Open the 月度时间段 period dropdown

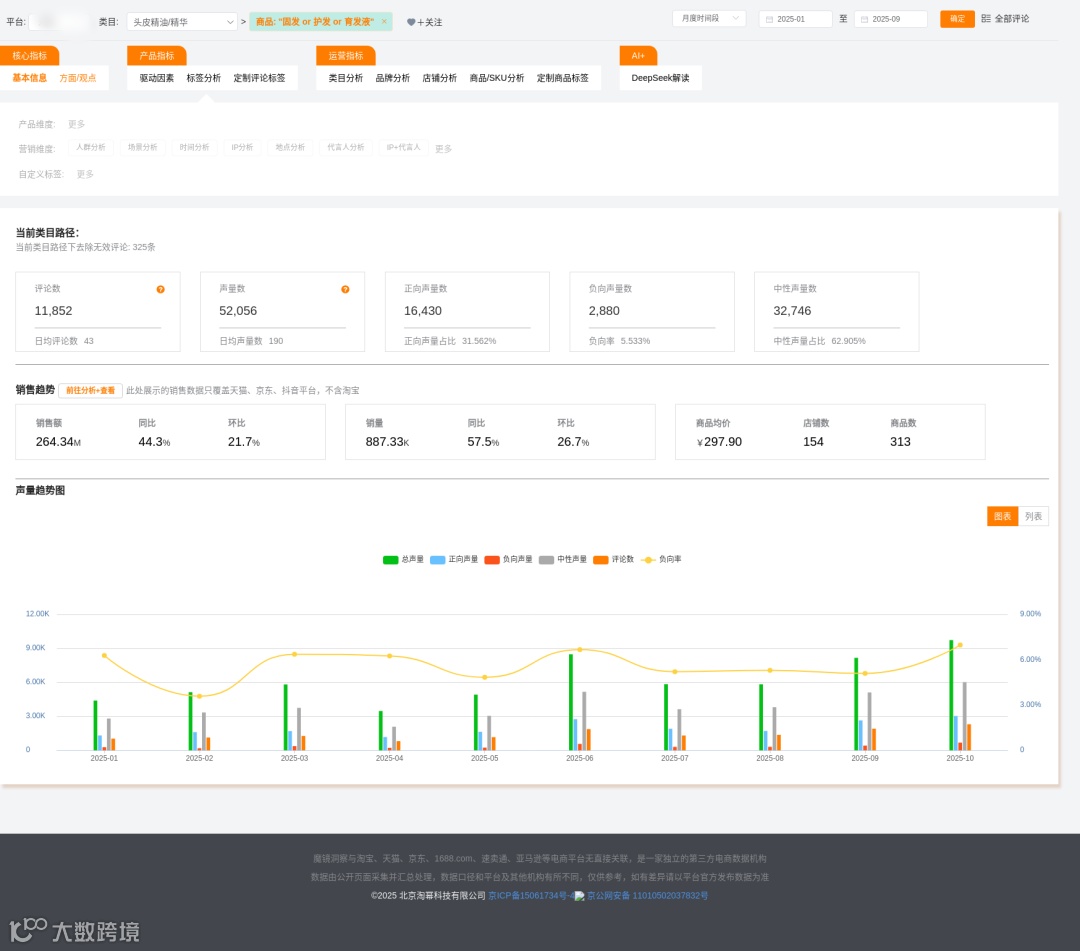coord(709,19)
